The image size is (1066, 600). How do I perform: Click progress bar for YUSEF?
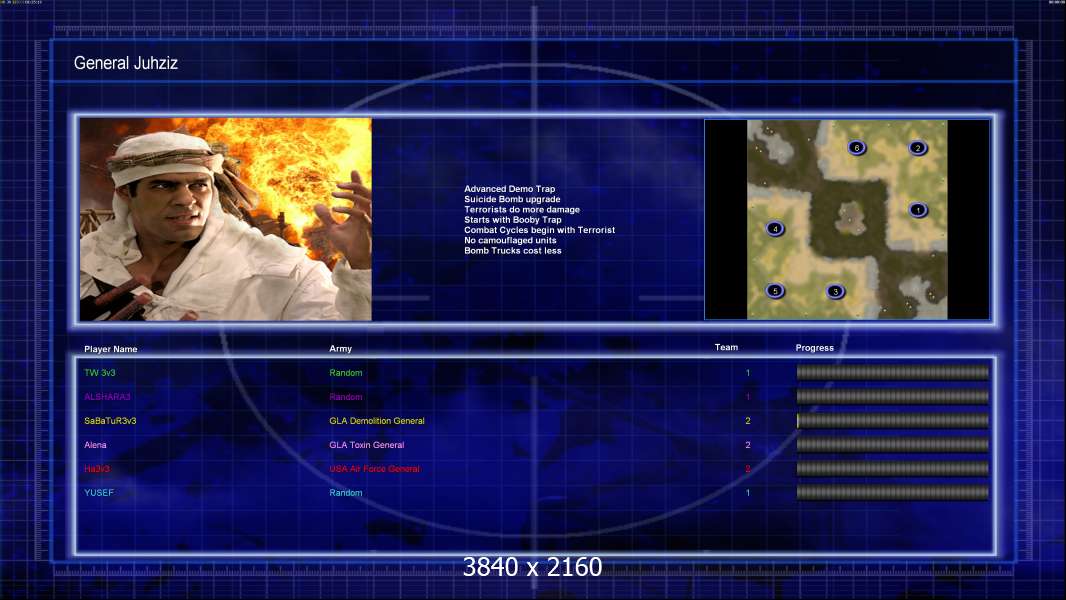[x=893, y=492]
